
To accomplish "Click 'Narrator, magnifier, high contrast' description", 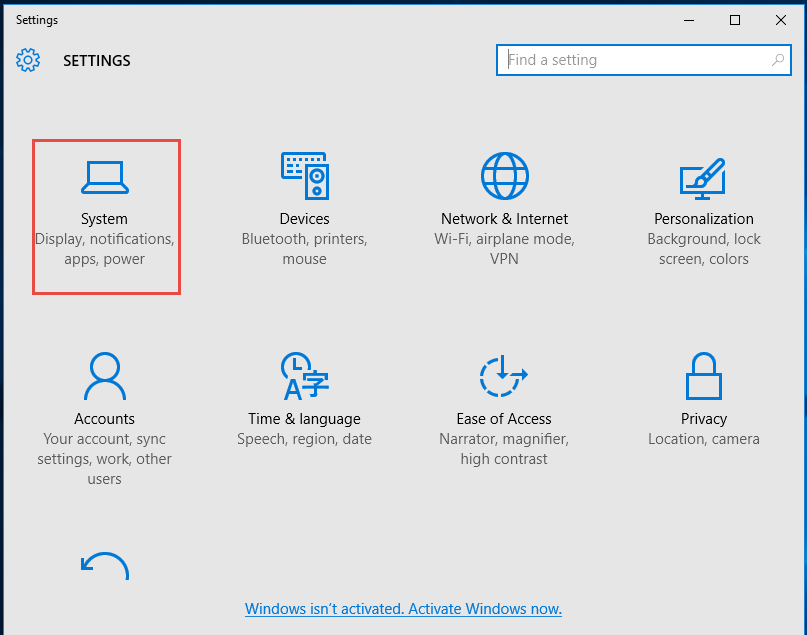I will [x=504, y=449].
